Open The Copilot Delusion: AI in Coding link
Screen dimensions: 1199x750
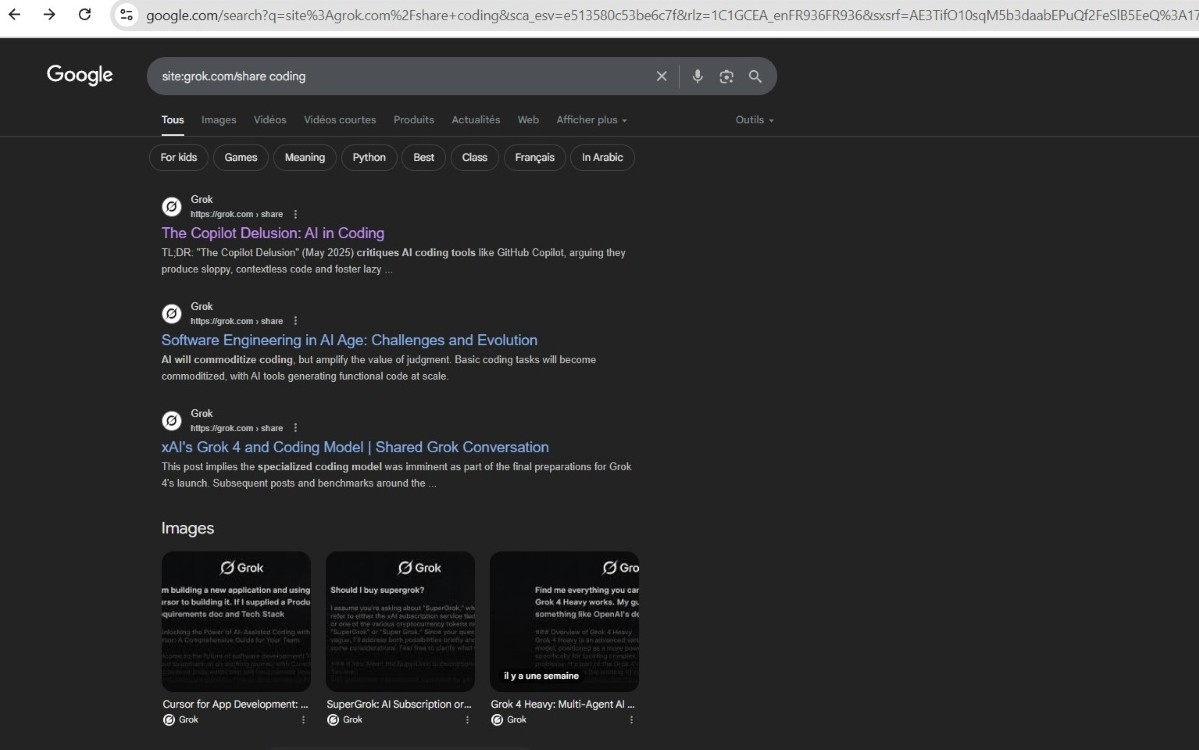click(273, 233)
